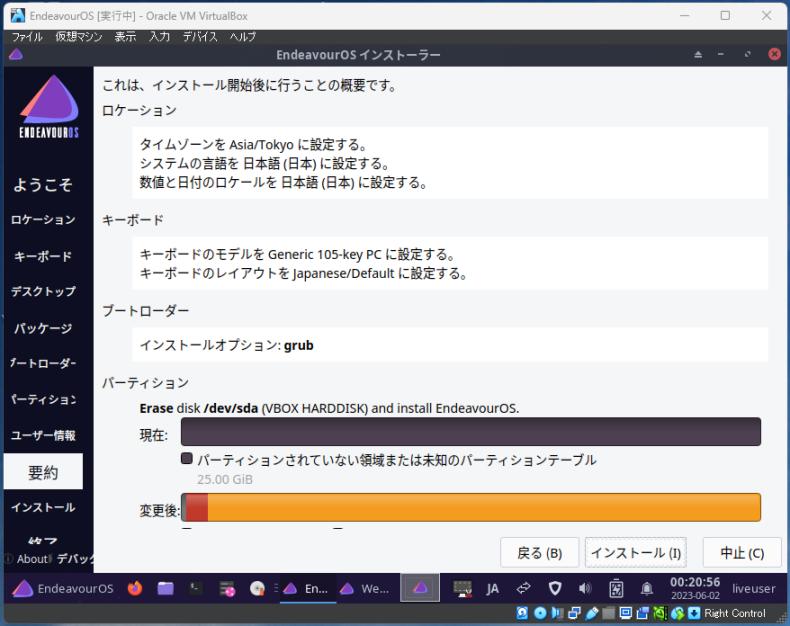Select the ようこそ step in sidebar
Viewport: 790px width, 626px height.
43,184
